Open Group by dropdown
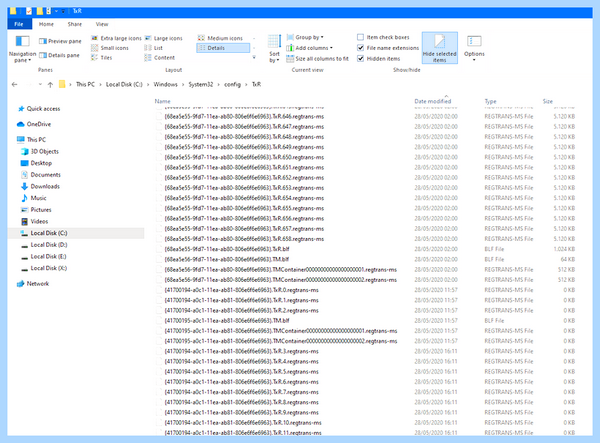This screenshot has height=443, width=600. (305, 37)
